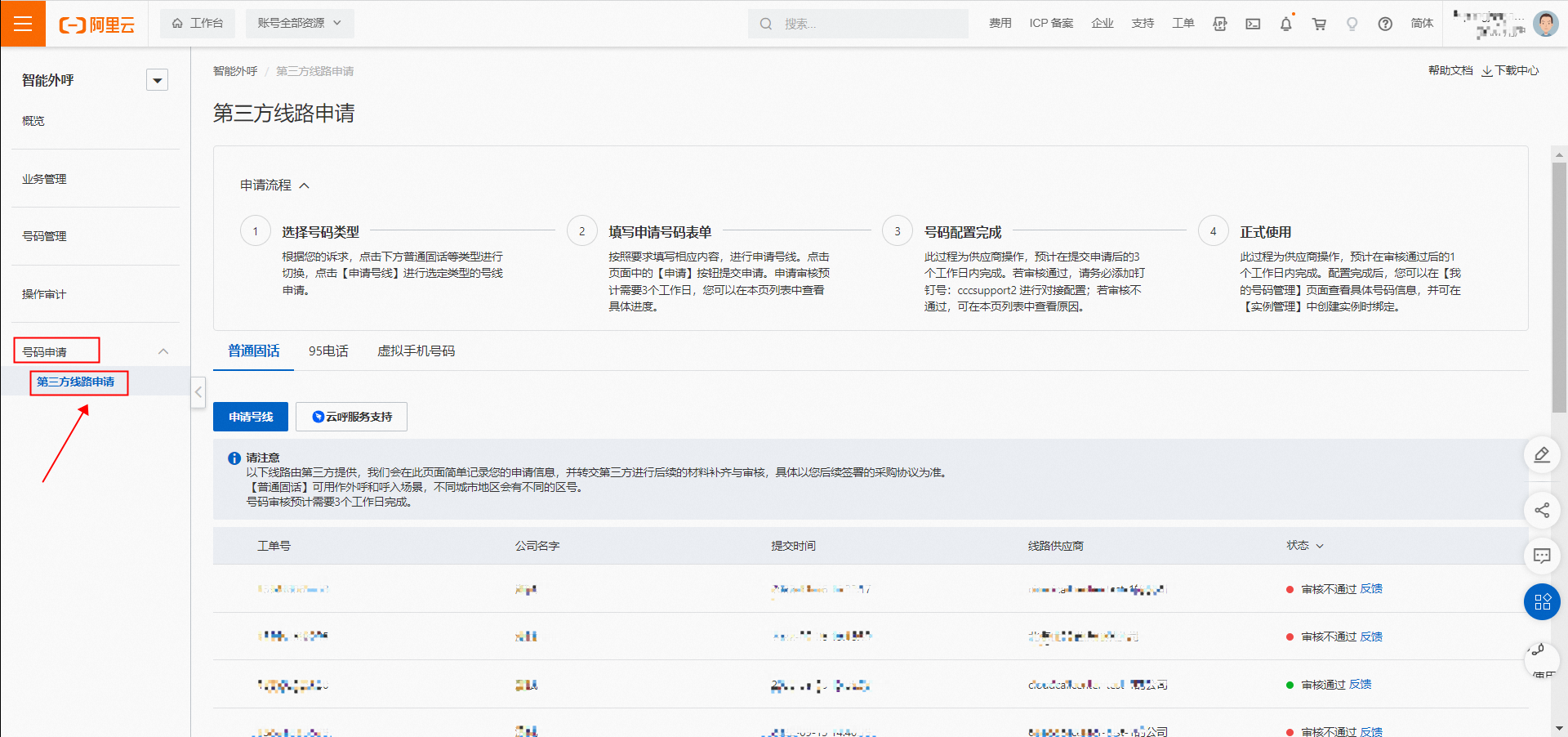
Task: Open the hamburger main menu
Action: click(23, 24)
